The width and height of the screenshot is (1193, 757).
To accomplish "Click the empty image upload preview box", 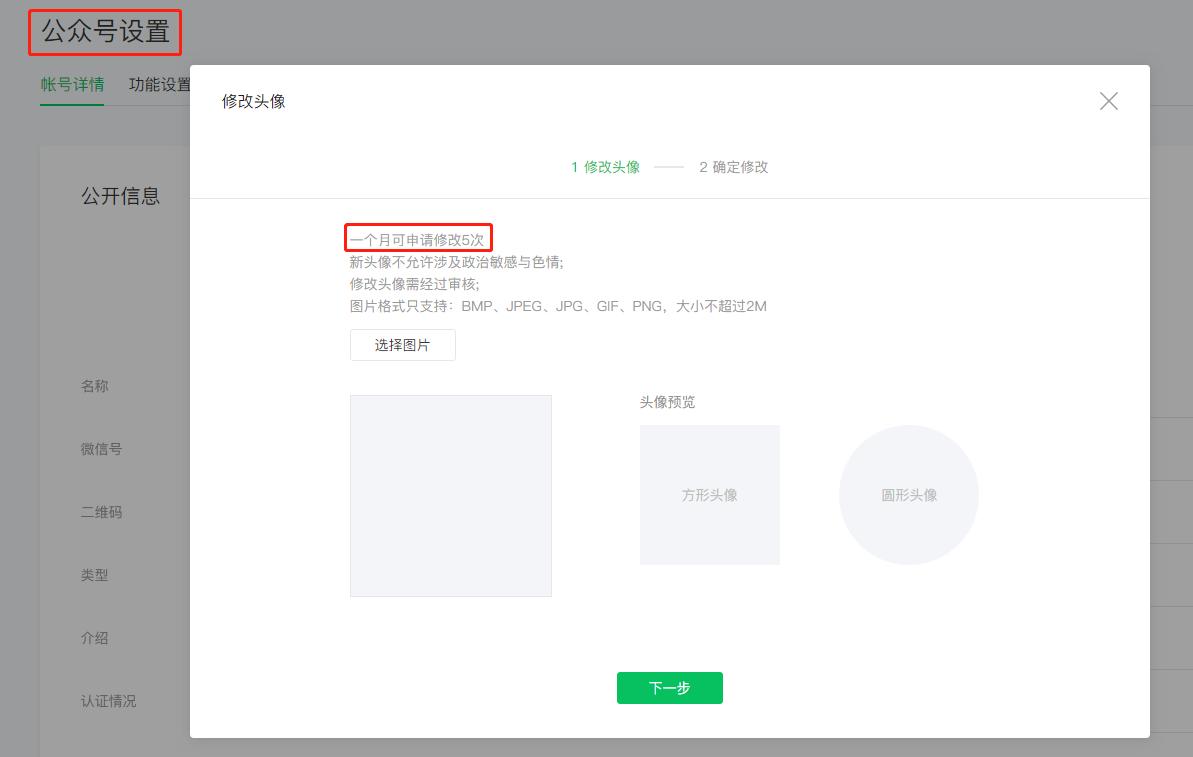I will coord(450,495).
